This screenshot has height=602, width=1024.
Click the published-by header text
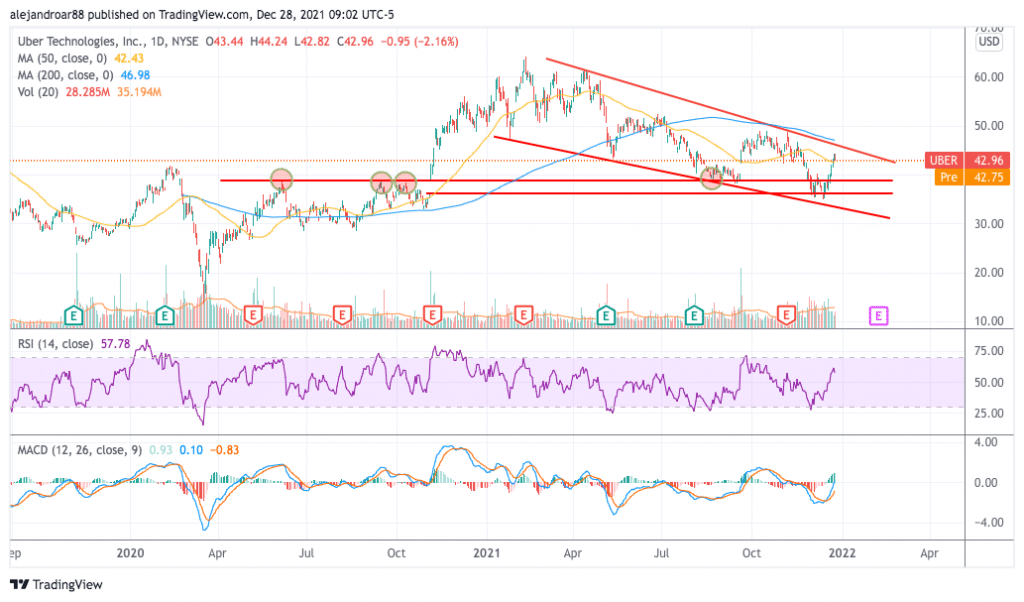[202, 14]
